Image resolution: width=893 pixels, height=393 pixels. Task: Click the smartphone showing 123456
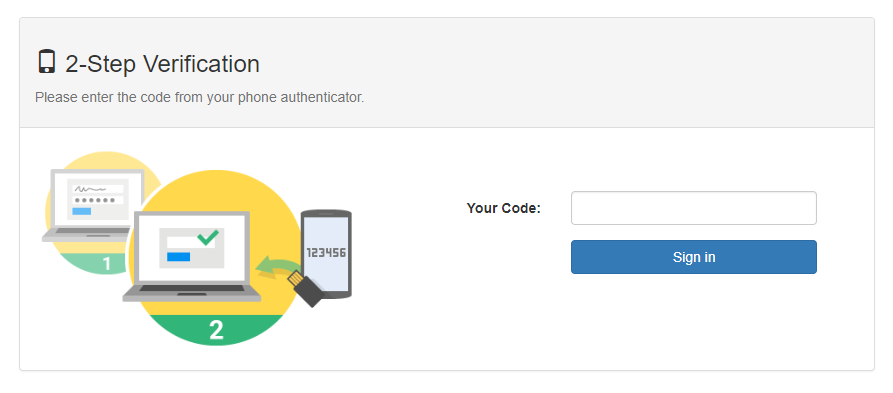click(x=326, y=254)
